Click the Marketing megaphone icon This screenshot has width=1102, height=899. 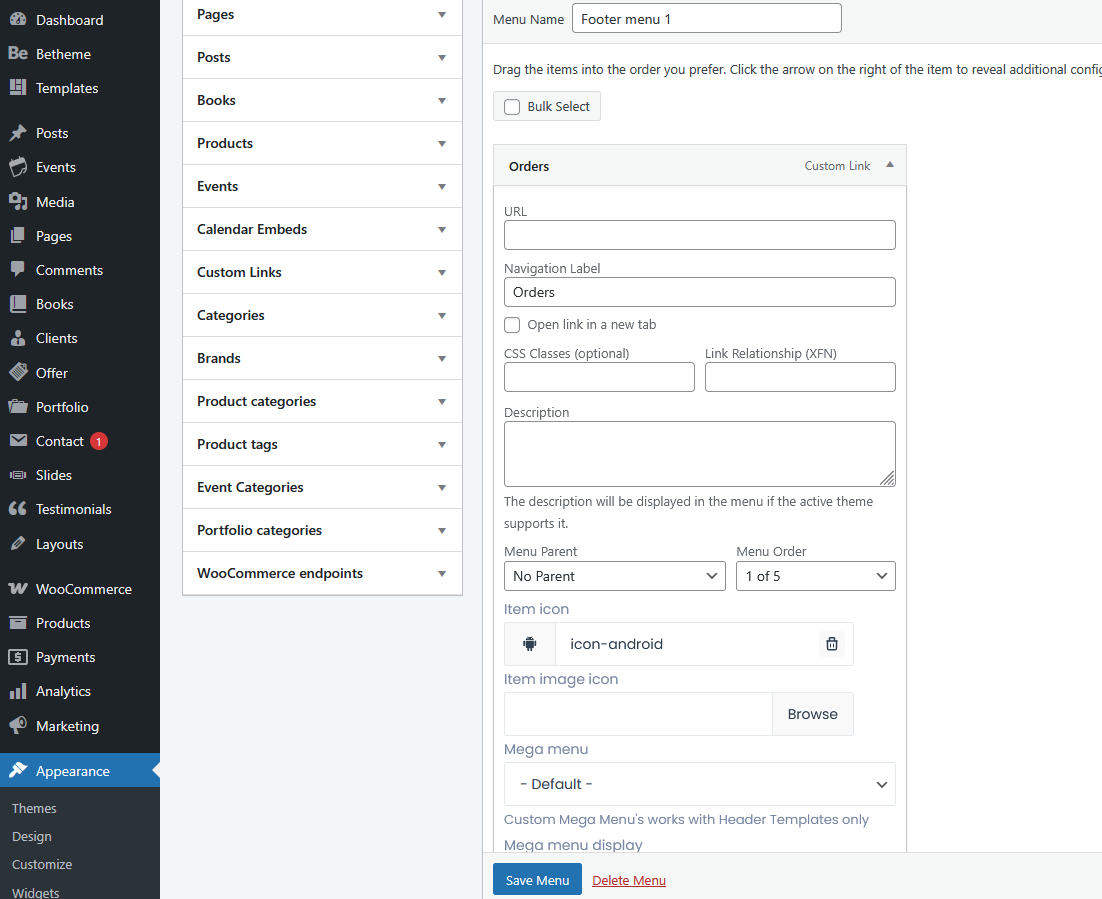[18, 726]
